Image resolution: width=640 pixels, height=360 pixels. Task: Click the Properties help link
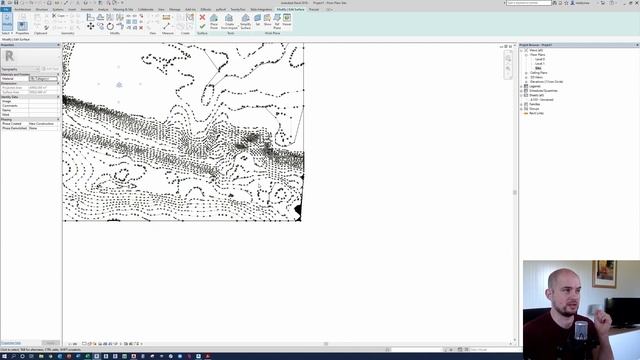[x=11, y=343]
